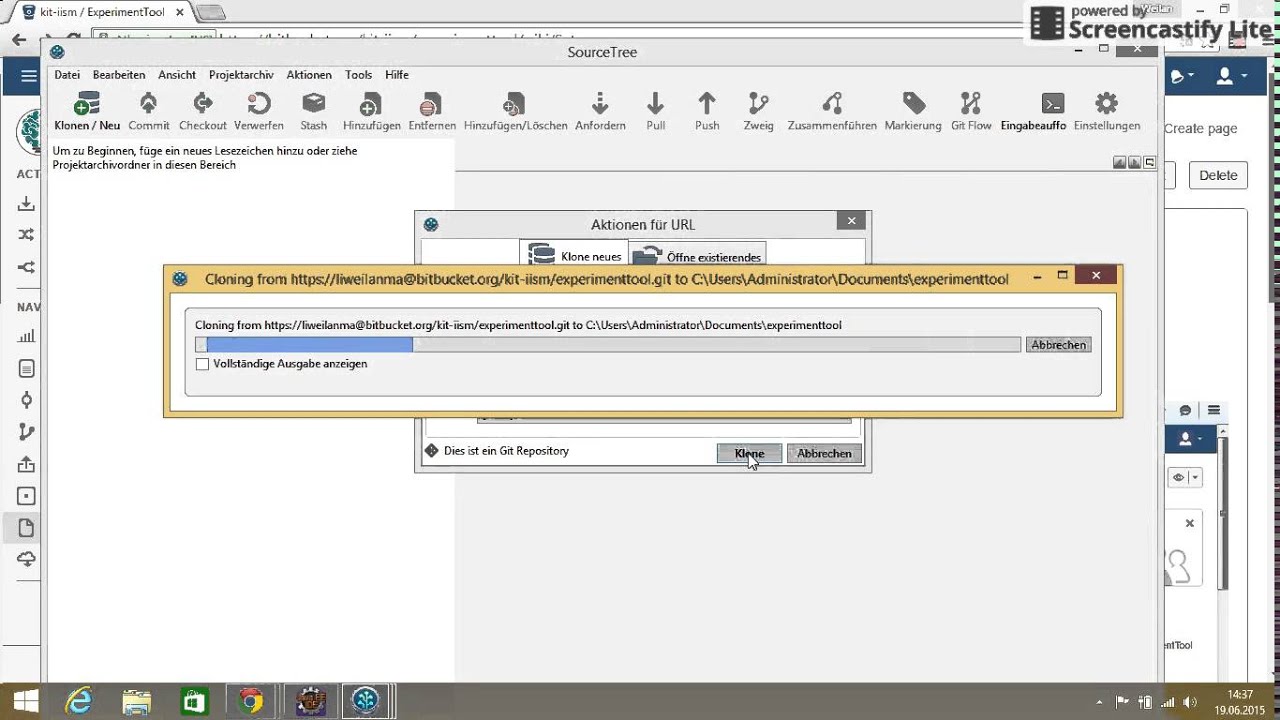Click Bitbucket sidebar branches icon

pyautogui.click(x=26, y=432)
